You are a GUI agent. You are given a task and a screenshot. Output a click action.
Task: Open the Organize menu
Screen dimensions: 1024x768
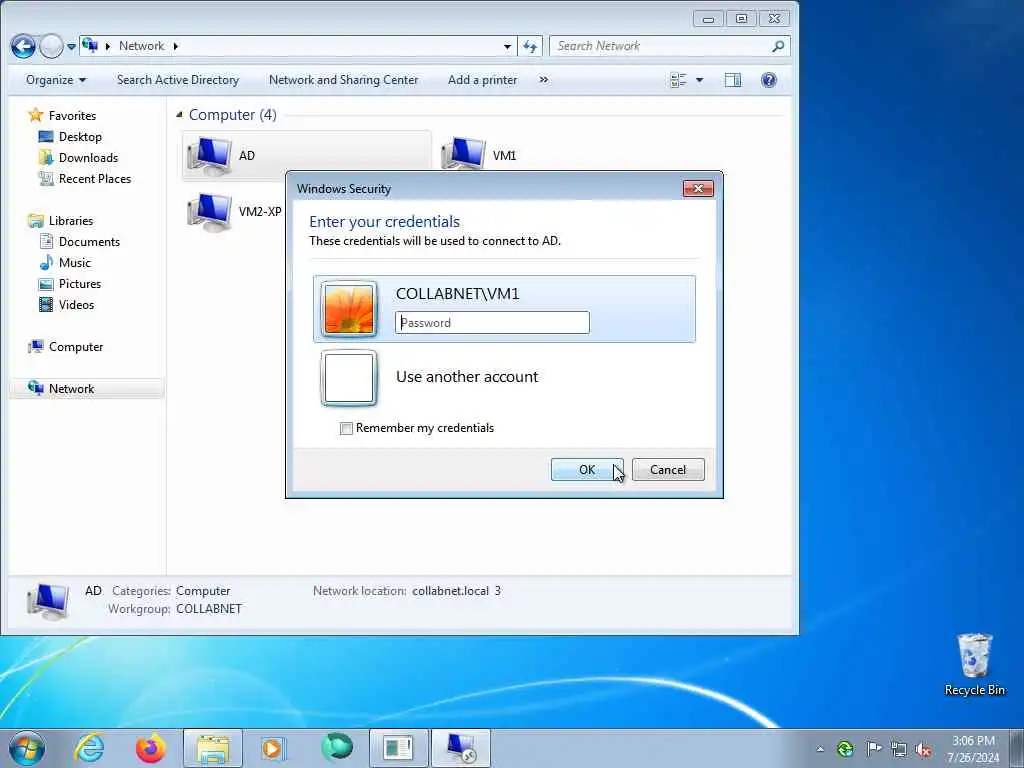[x=56, y=80]
